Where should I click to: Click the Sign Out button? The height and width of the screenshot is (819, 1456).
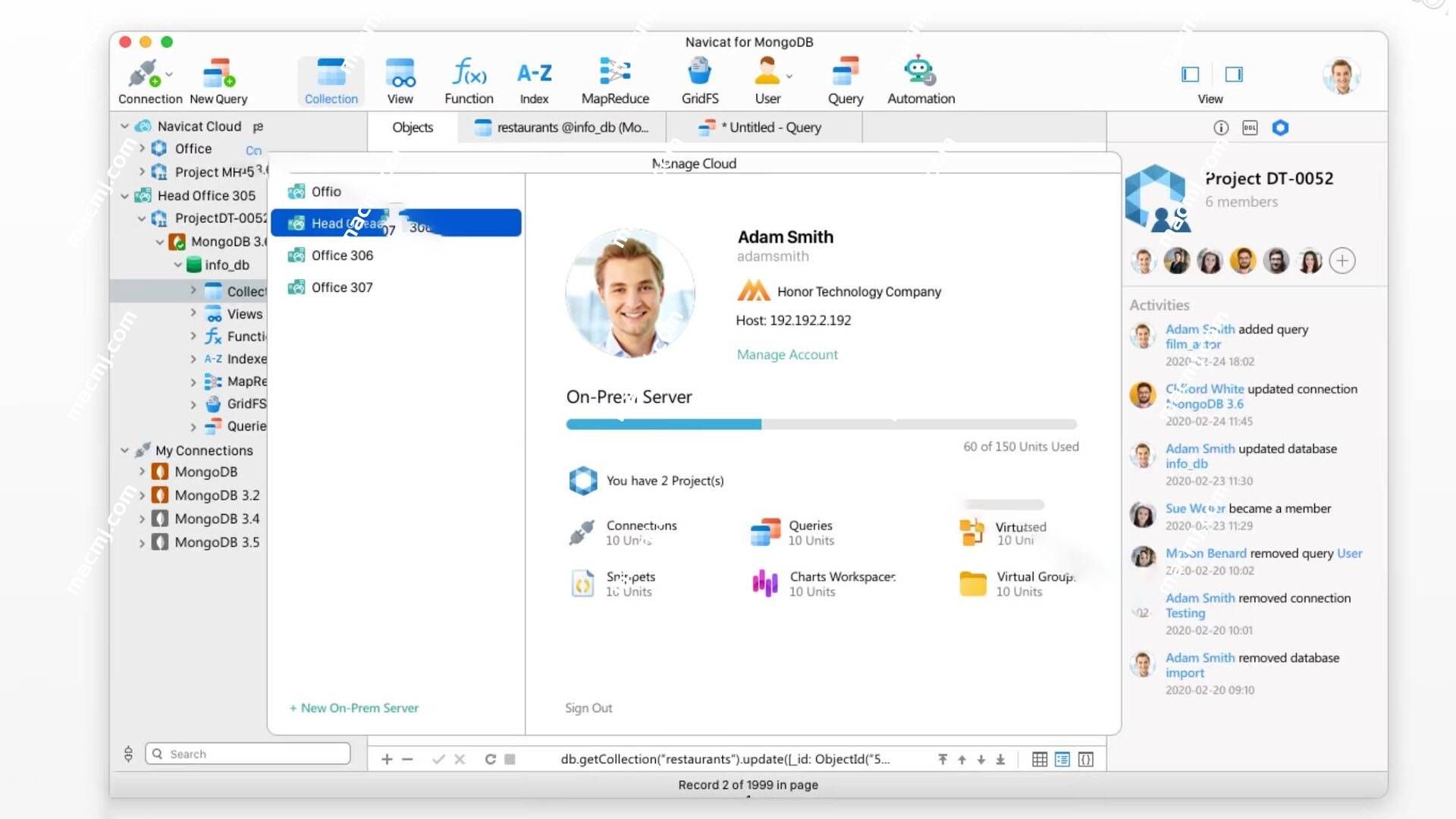[588, 708]
